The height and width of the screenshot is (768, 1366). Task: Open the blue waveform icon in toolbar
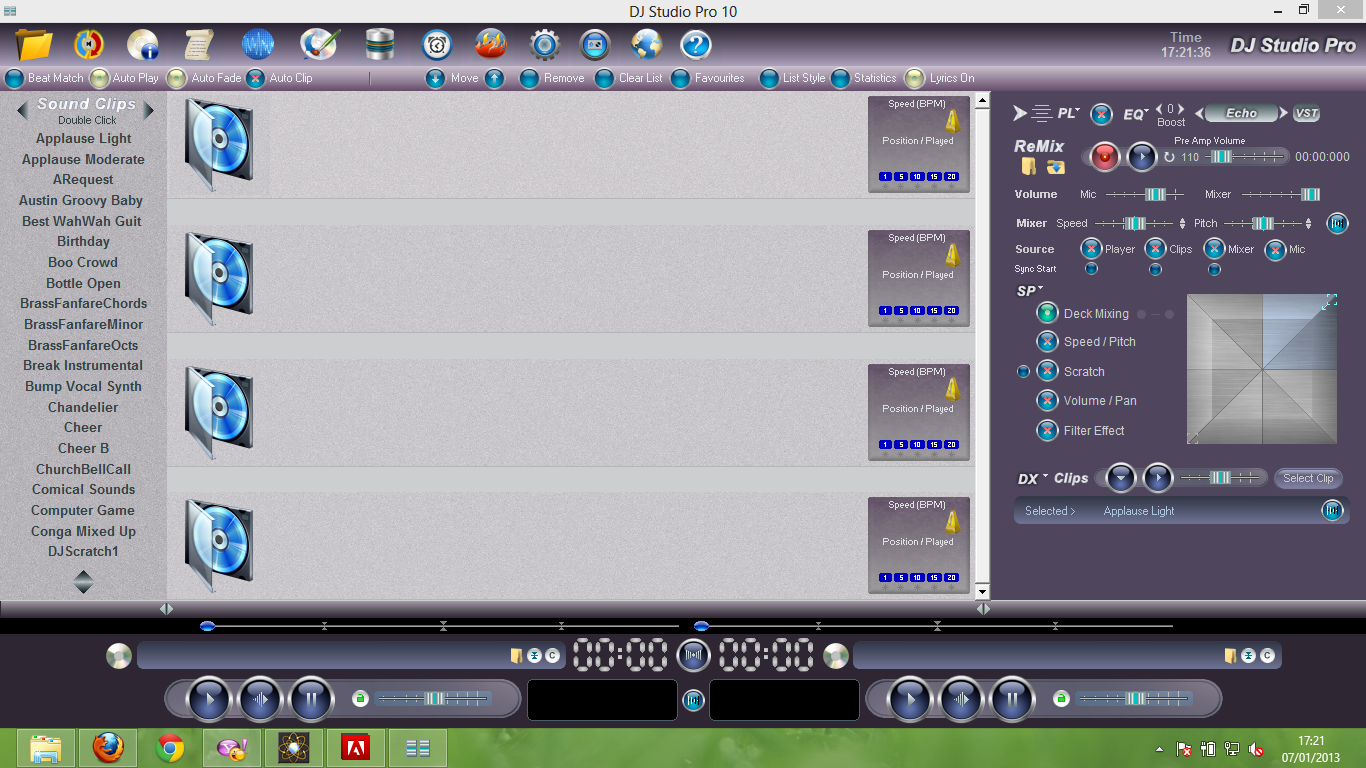point(258,45)
